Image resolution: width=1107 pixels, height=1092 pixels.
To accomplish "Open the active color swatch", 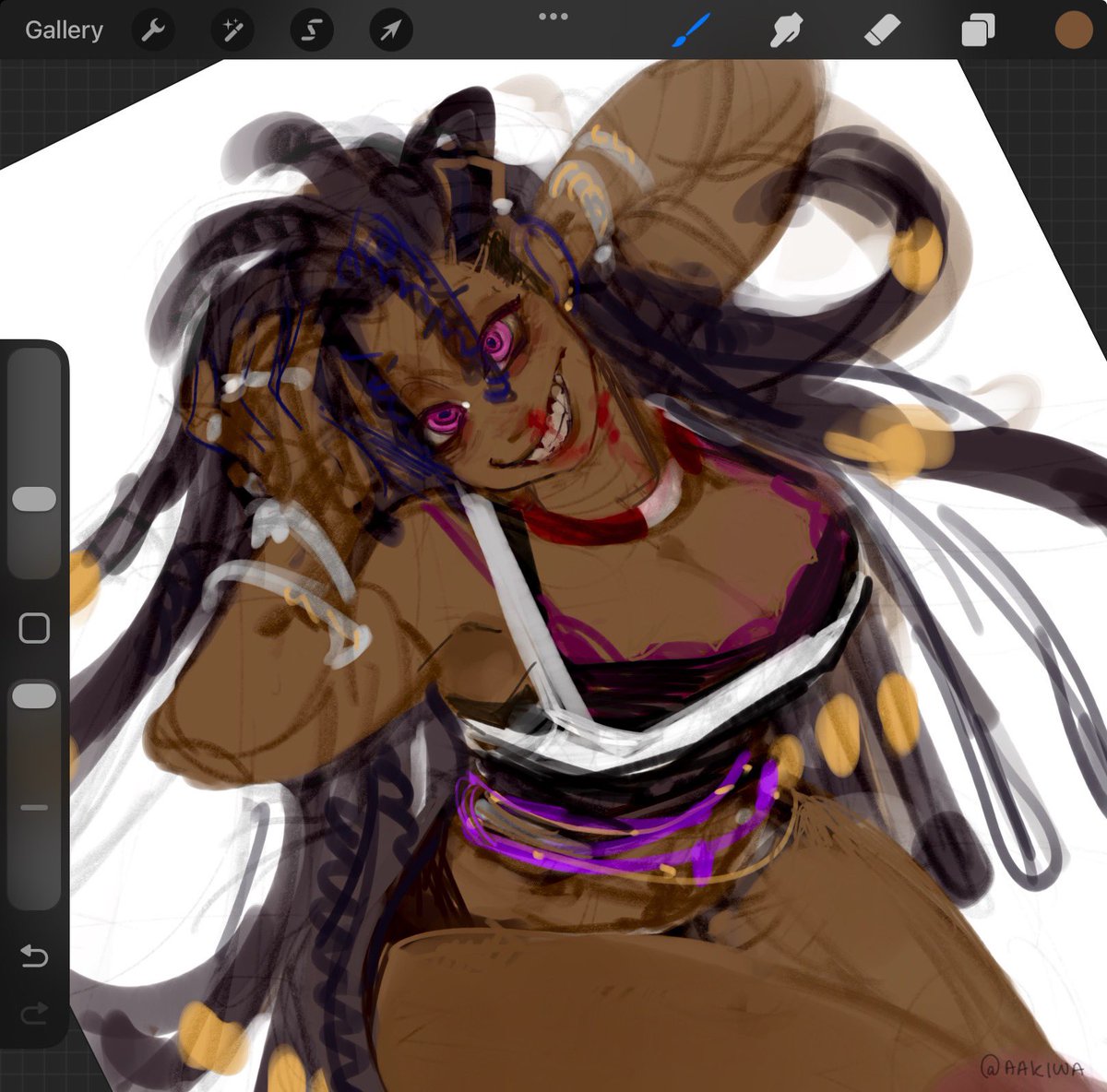I will pos(1074,30).
